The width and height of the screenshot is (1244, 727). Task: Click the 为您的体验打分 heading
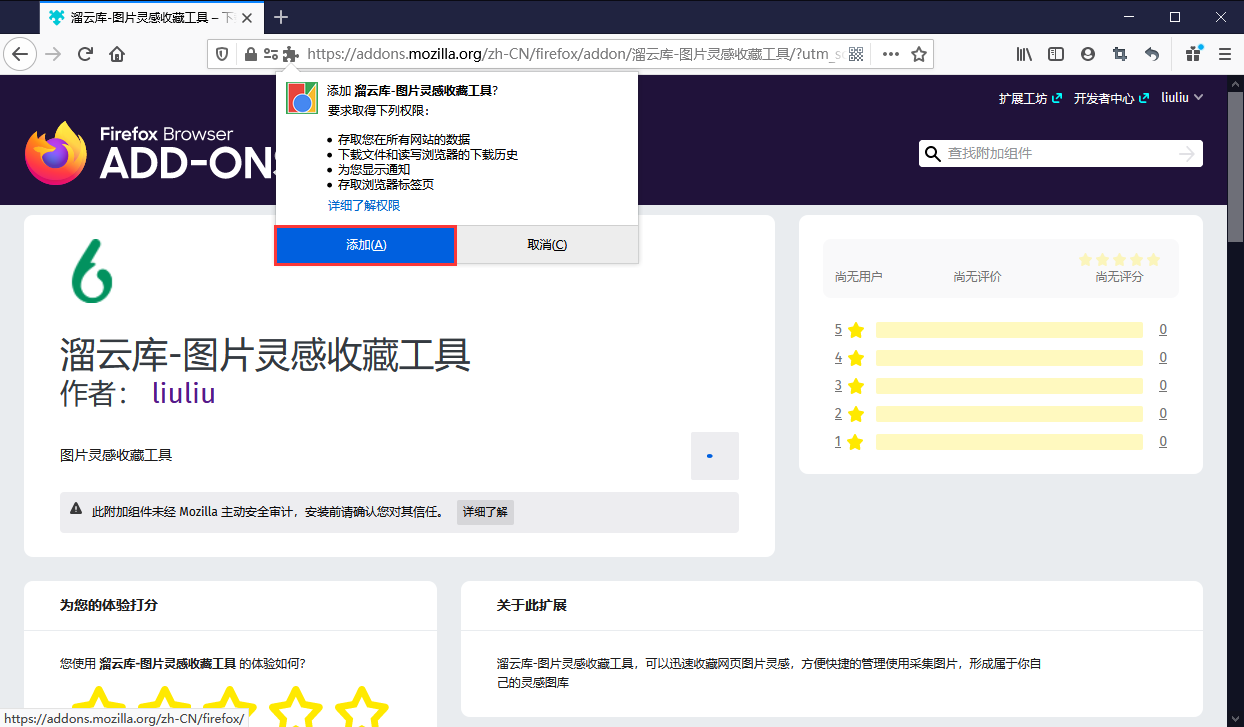coord(109,605)
